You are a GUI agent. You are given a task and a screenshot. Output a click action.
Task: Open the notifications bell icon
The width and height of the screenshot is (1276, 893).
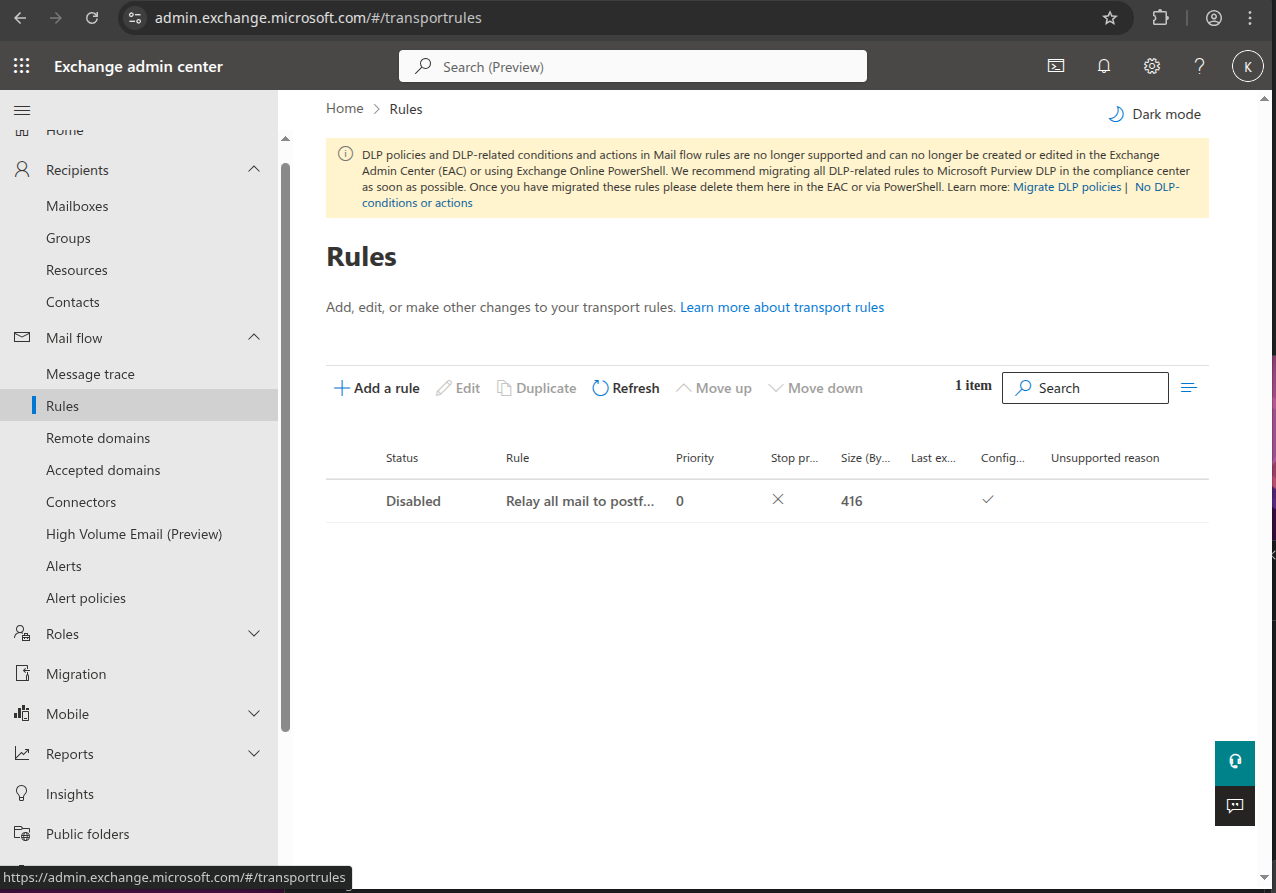click(x=1104, y=66)
